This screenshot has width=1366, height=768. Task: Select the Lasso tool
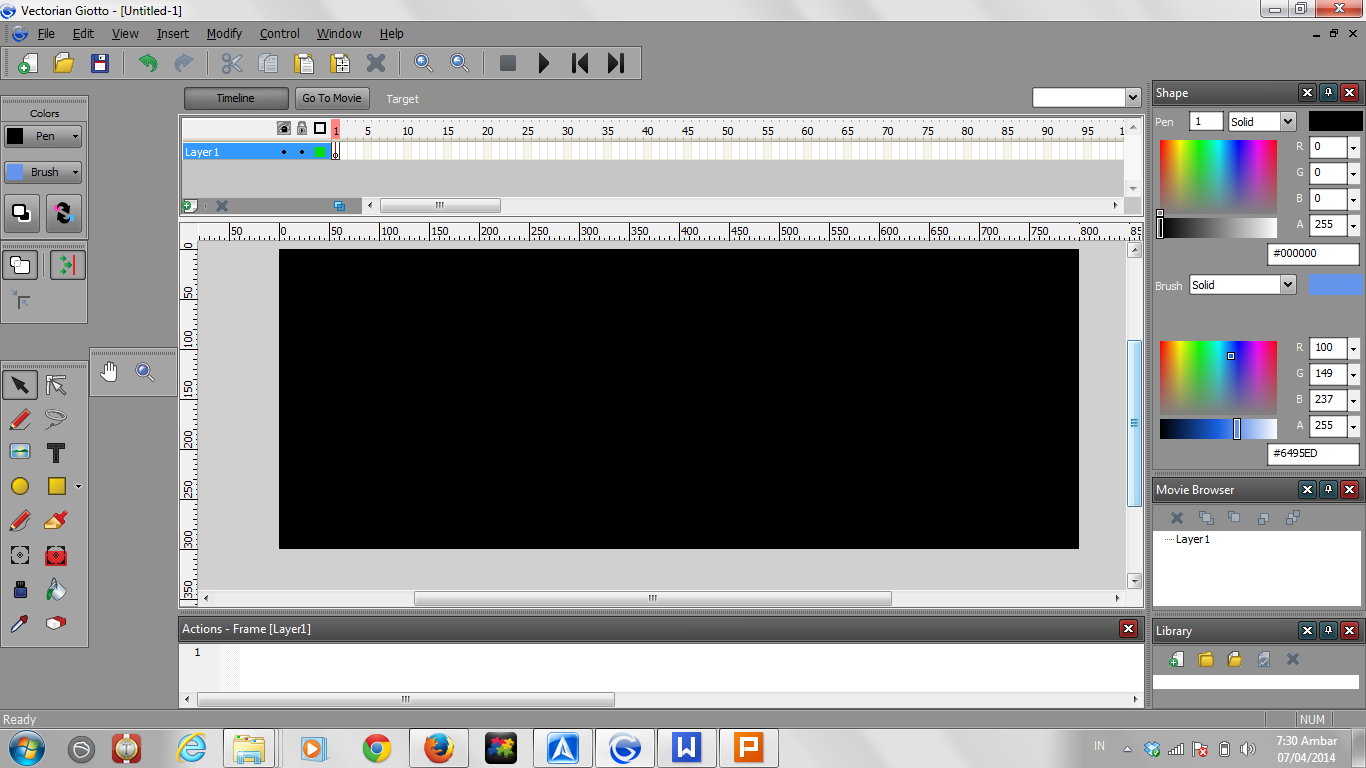pos(55,419)
